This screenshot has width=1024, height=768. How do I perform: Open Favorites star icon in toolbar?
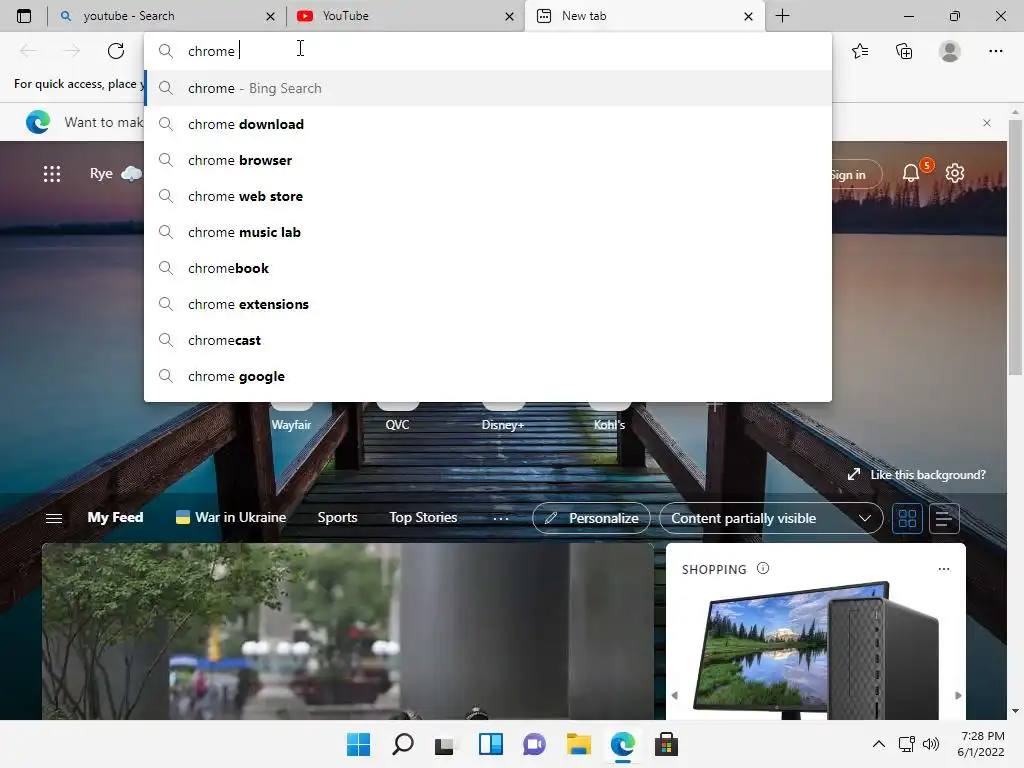(x=860, y=51)
